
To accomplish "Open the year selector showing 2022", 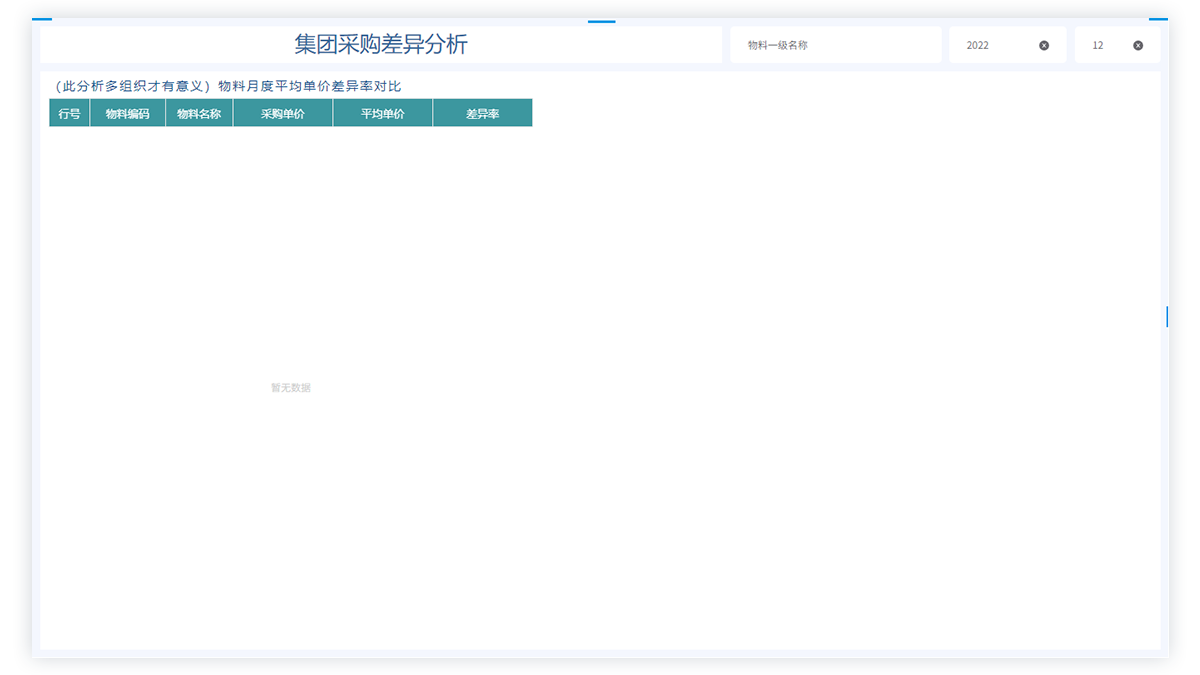I will point(1007,45).
